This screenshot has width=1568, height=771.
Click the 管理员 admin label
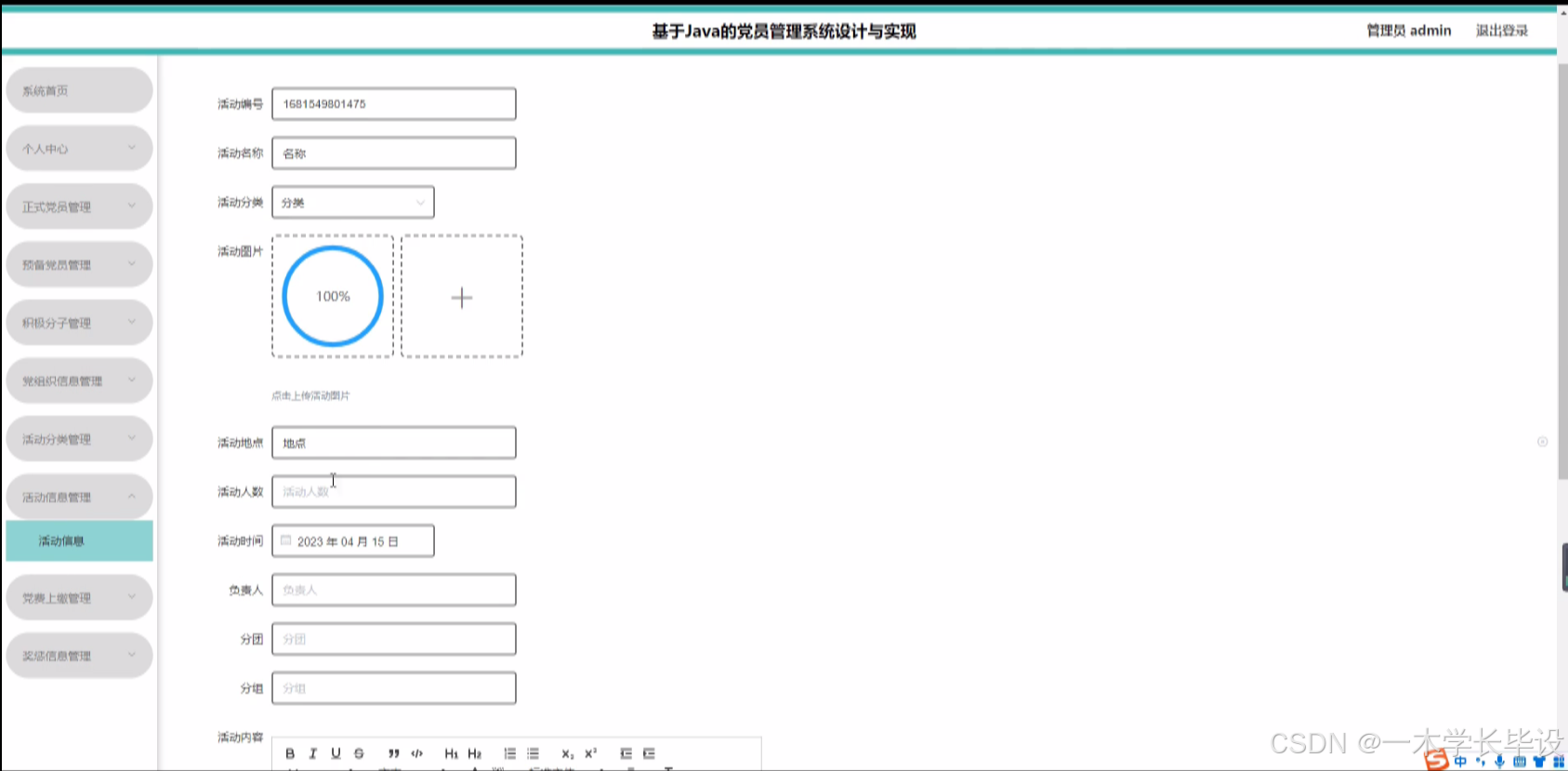(x=1409, y=31)
